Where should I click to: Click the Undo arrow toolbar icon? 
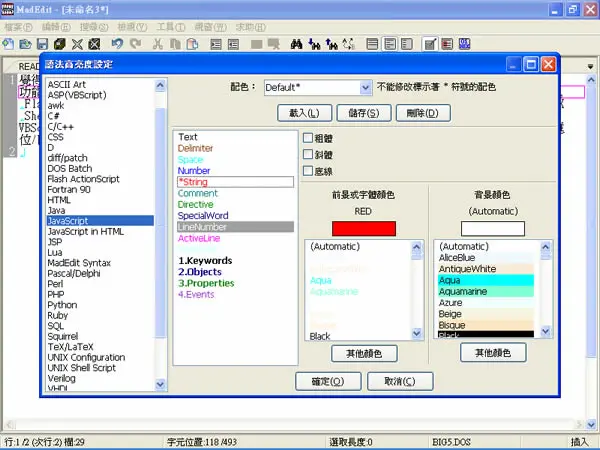117,44
